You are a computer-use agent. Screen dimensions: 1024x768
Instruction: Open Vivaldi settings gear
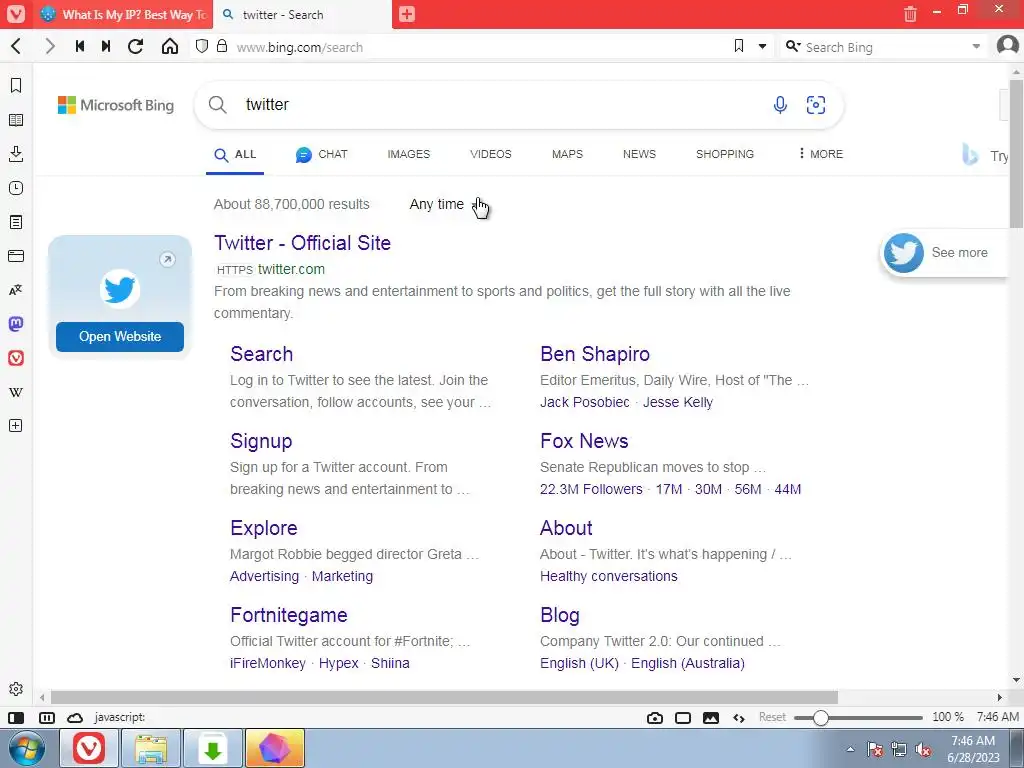click(x=16, y=689)
